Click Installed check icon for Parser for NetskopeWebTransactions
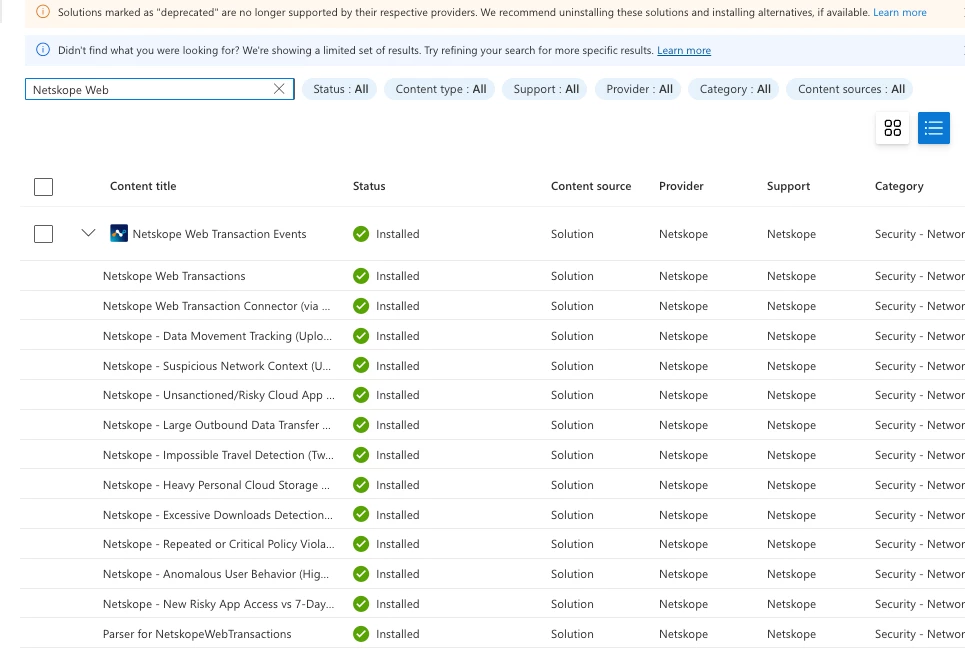This screenshot has height=649, width=965. (361, 634)
